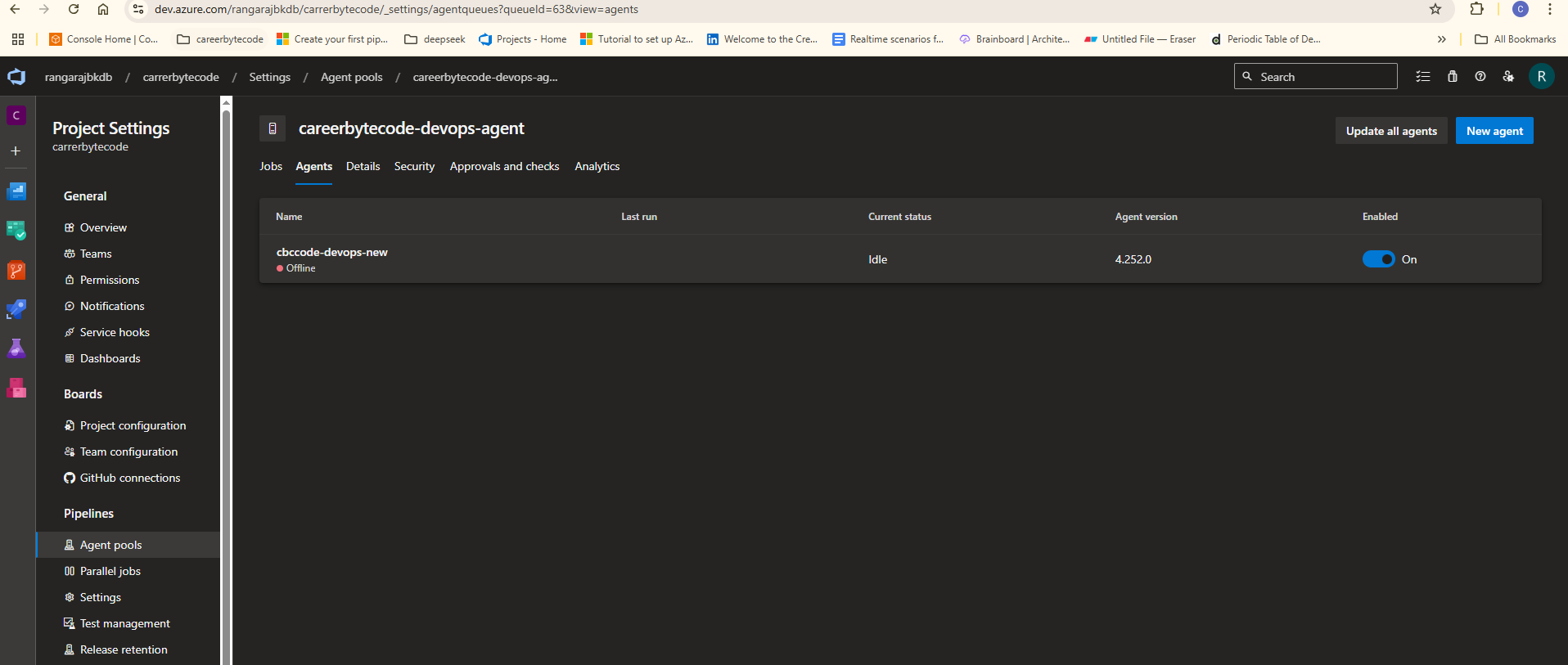Click the New agent button
The height and width of the screenshot is (665, 1568).
[x=1494, y=131]
